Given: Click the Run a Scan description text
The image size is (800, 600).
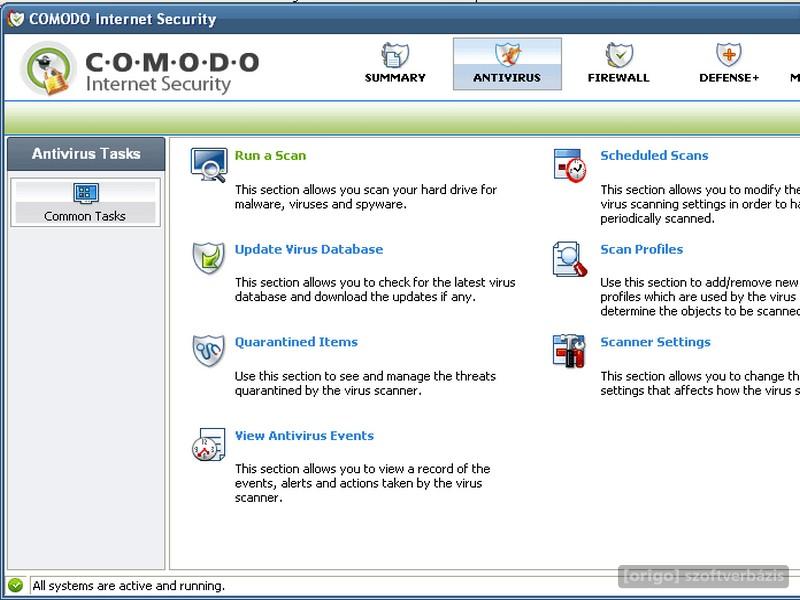Looking at the screenshot, I should point(365,197).
